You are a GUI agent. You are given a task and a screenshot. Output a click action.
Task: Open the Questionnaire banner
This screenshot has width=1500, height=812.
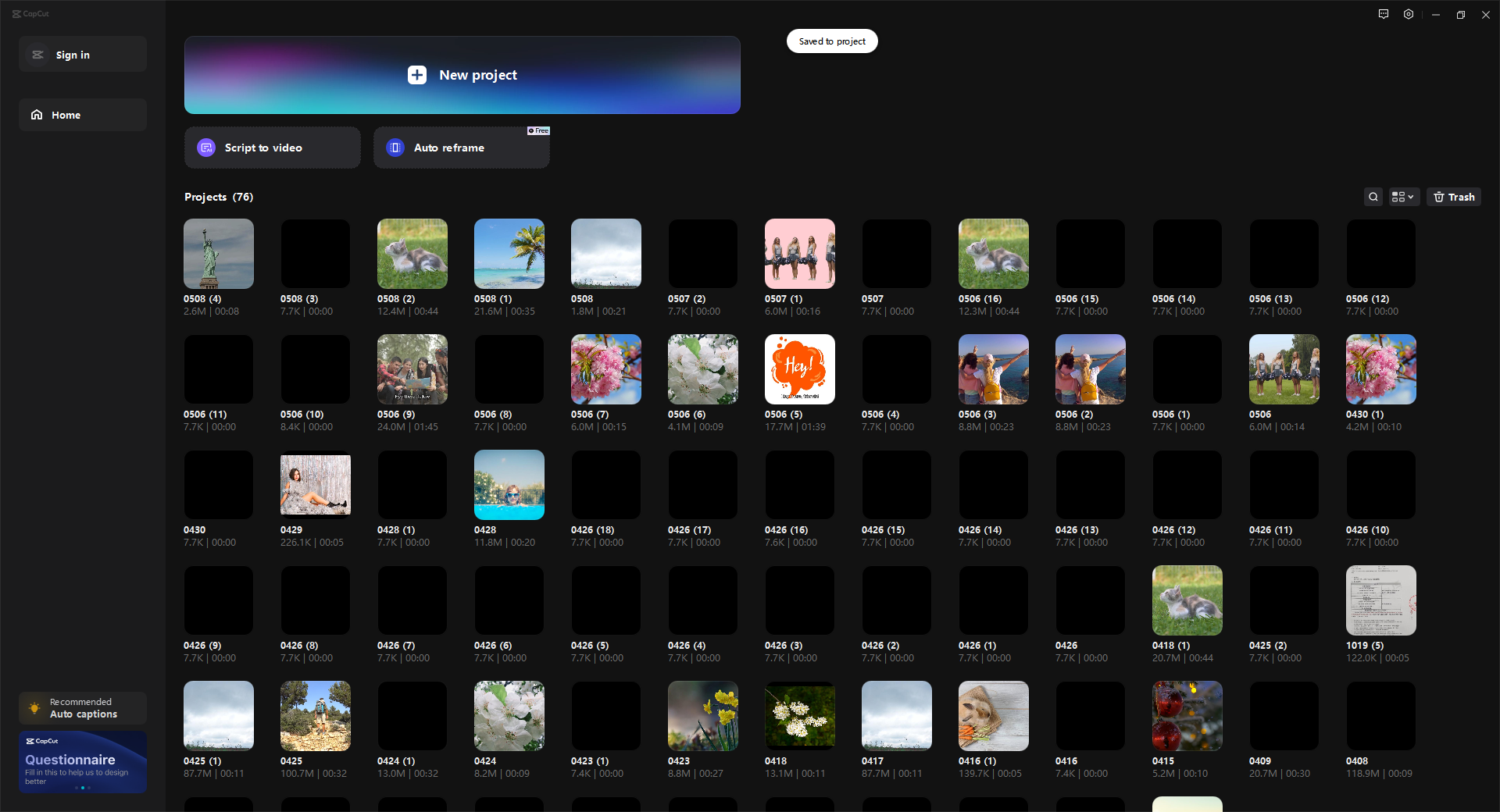[82, 761]
